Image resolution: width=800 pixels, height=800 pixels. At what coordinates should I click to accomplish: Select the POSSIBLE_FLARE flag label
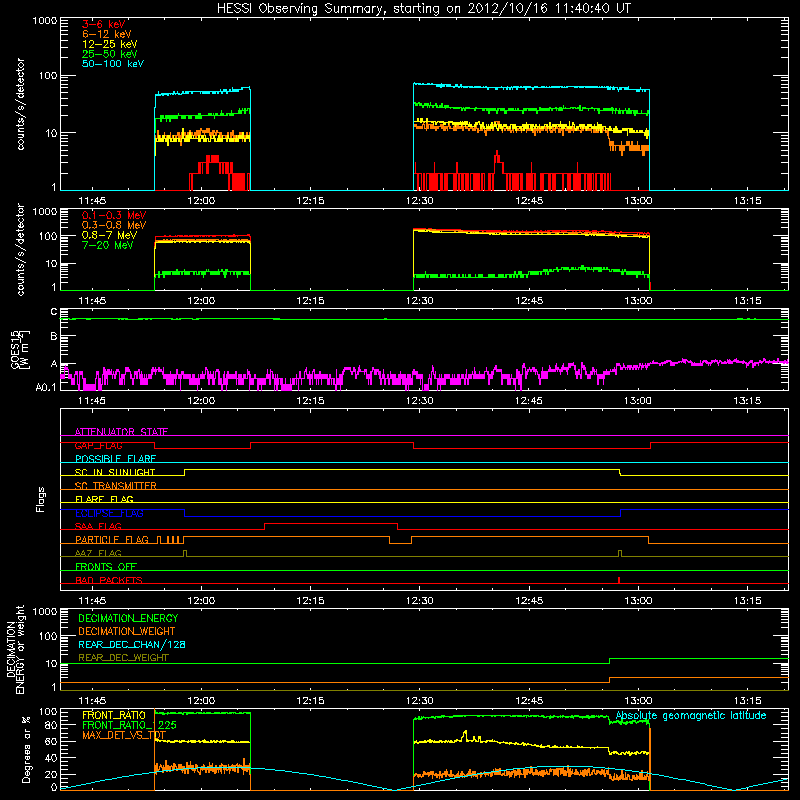[115, 459]
